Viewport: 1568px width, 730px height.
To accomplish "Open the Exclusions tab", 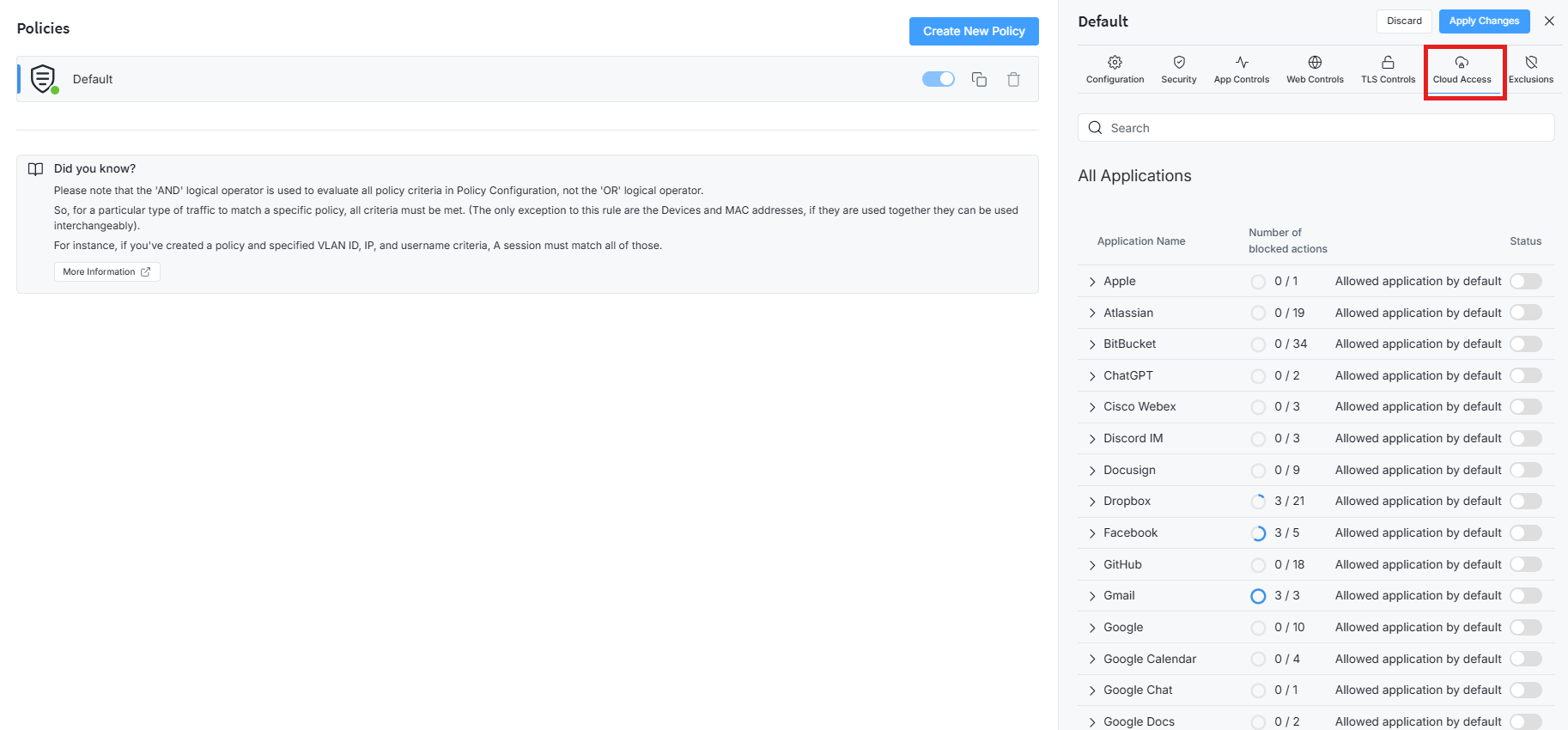I will (1531, 70).
